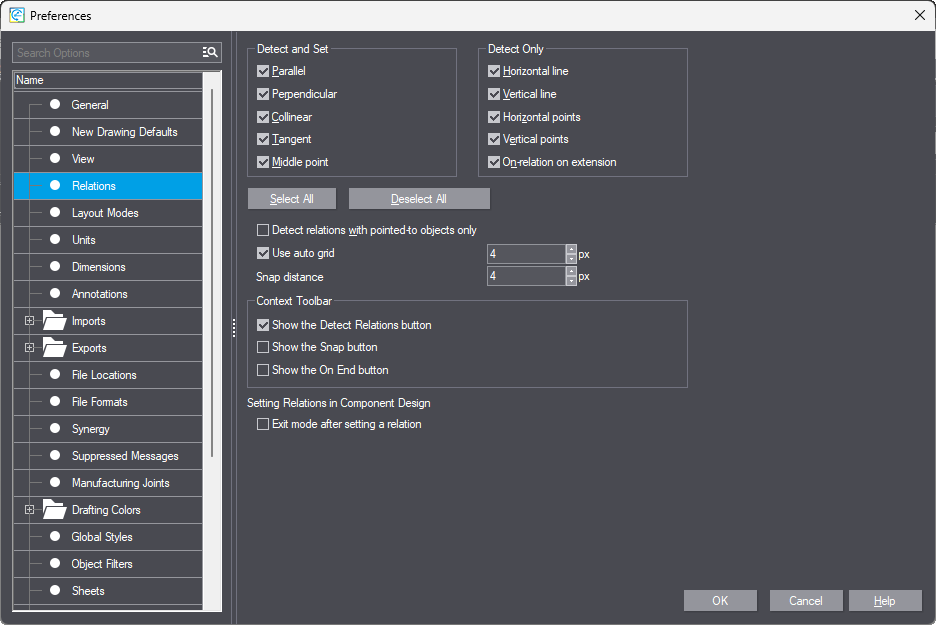Open the Layout Modes preferences page

105,213
